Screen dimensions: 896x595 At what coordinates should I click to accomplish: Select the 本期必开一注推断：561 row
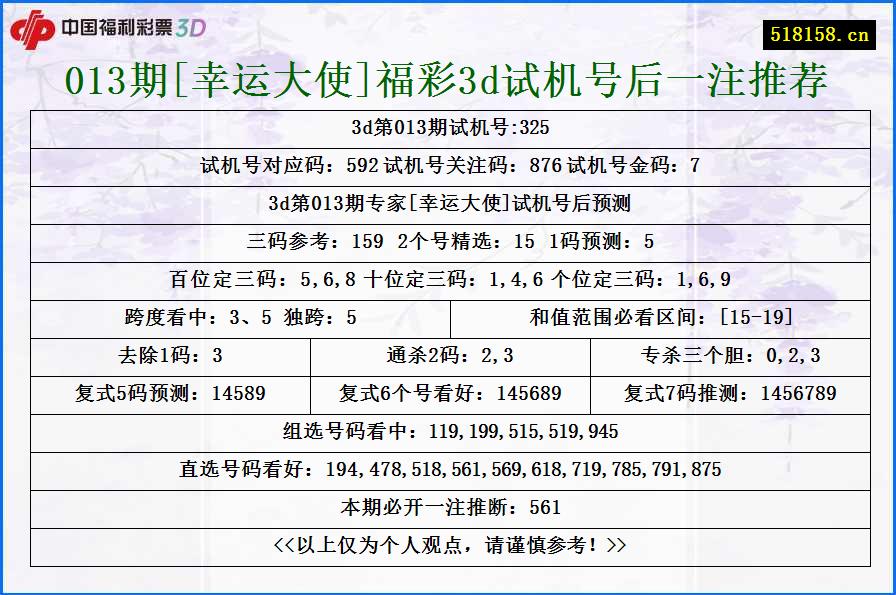[448, 508]
